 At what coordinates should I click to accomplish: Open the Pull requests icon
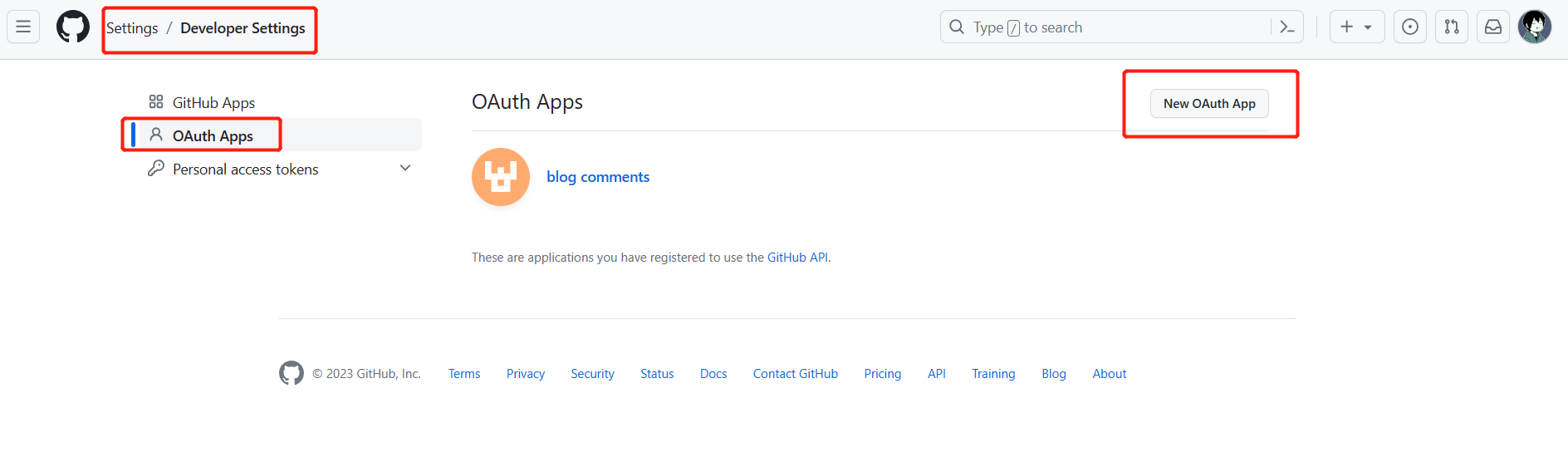[x=1452, y=27]
